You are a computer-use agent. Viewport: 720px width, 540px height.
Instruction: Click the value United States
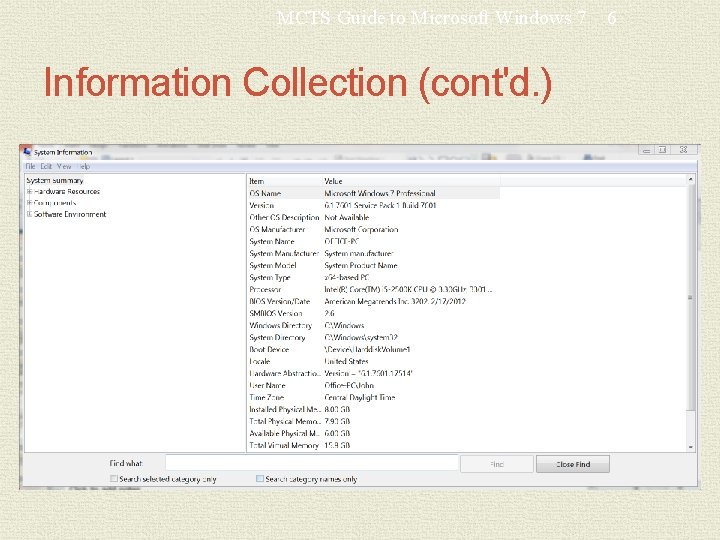[346, 361]
